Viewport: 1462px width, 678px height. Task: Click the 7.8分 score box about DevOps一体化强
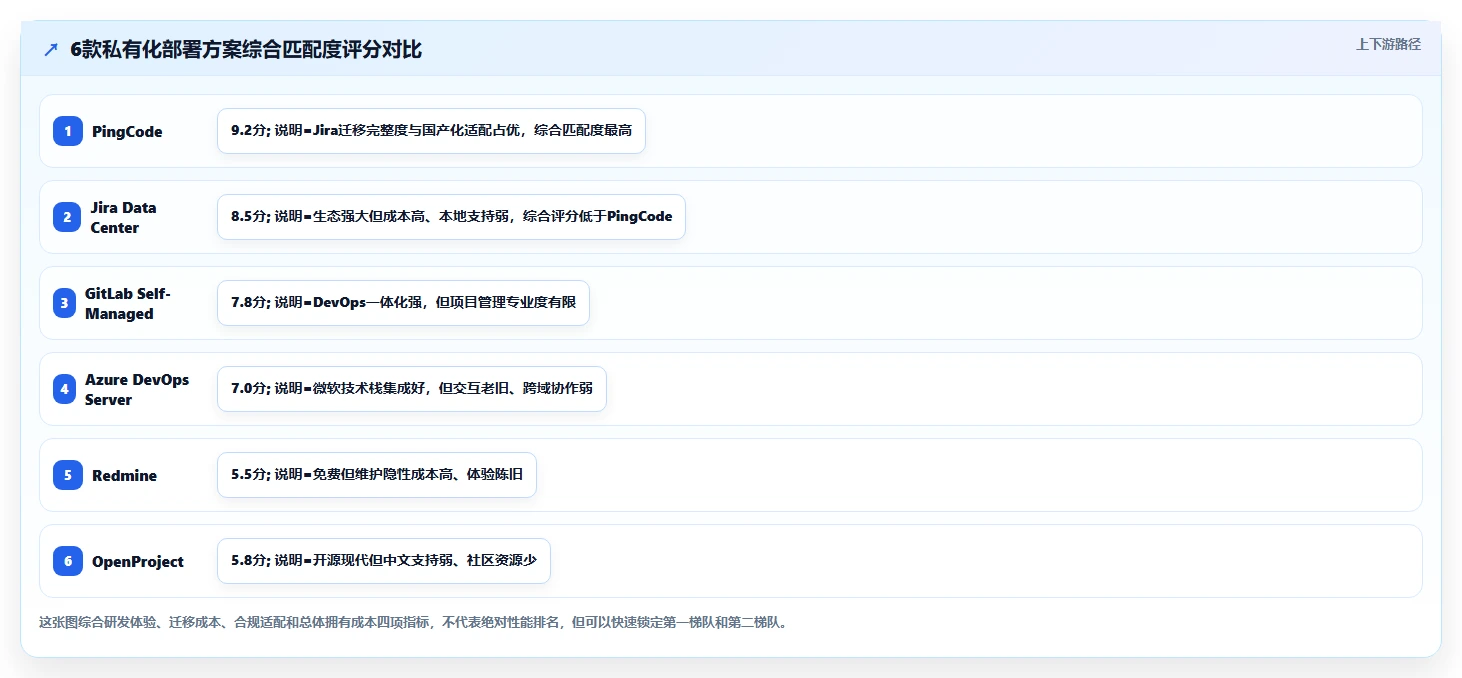pos(403,303)
